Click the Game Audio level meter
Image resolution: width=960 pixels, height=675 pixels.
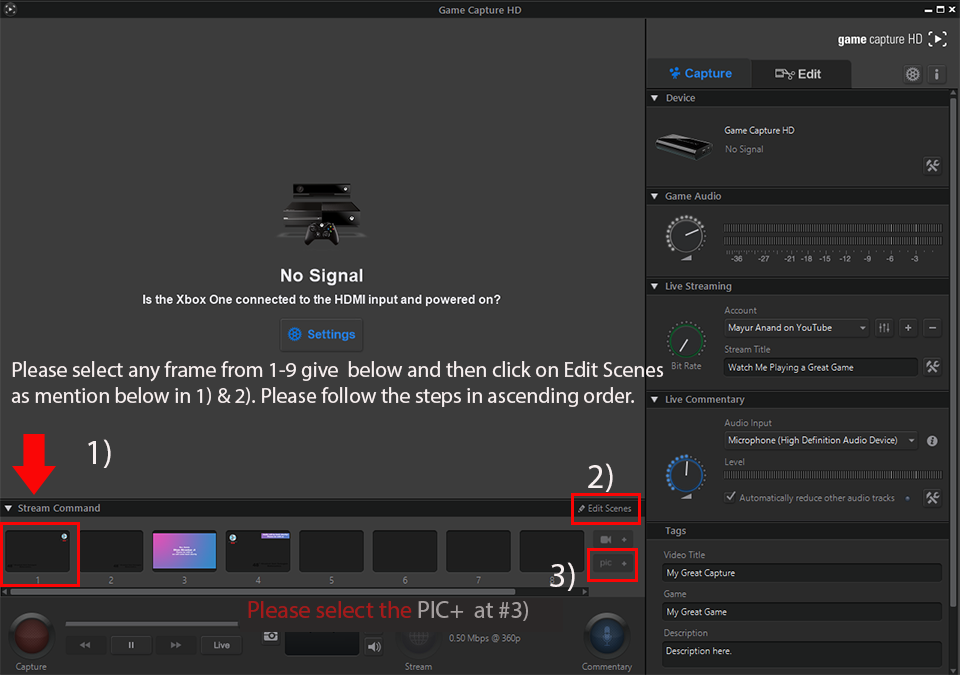(833, 235)
